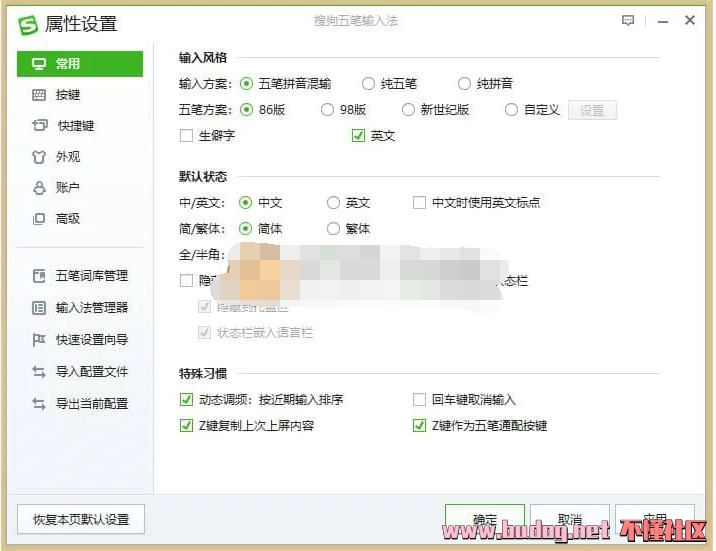Enable 回车键取消输入

pos(419,400)
